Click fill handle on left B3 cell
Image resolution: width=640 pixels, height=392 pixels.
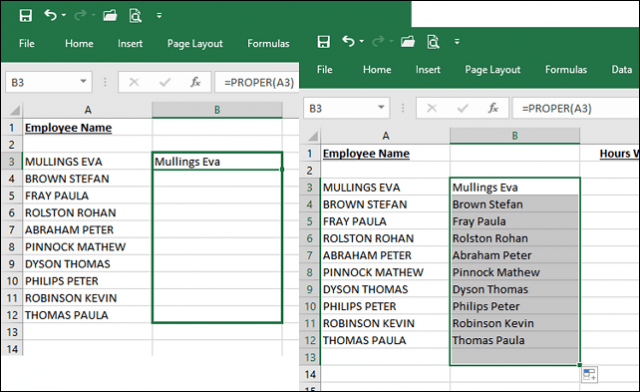282,169
